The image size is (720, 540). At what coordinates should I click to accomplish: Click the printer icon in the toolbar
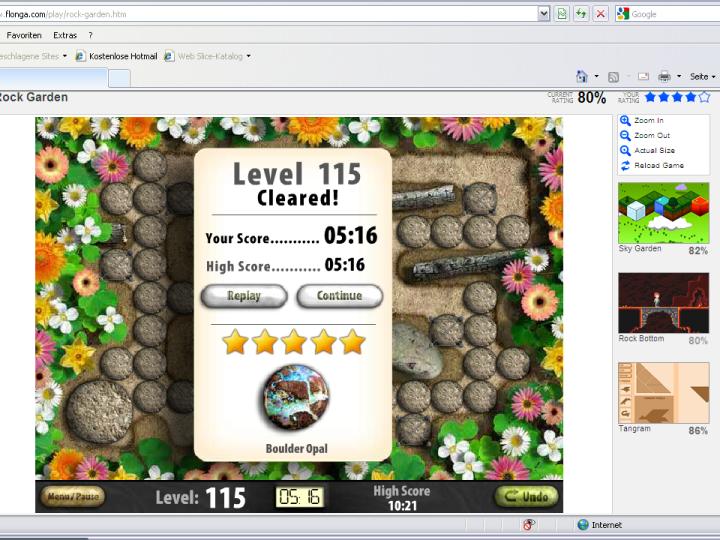664,76
